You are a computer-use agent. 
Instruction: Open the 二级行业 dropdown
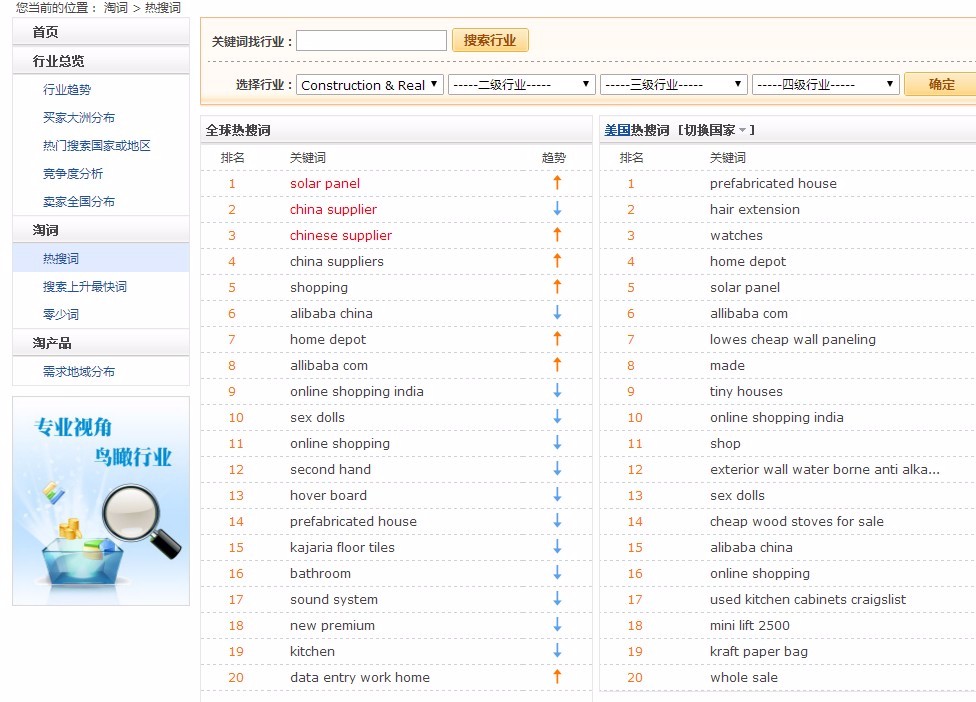click(x=521, y=85)
